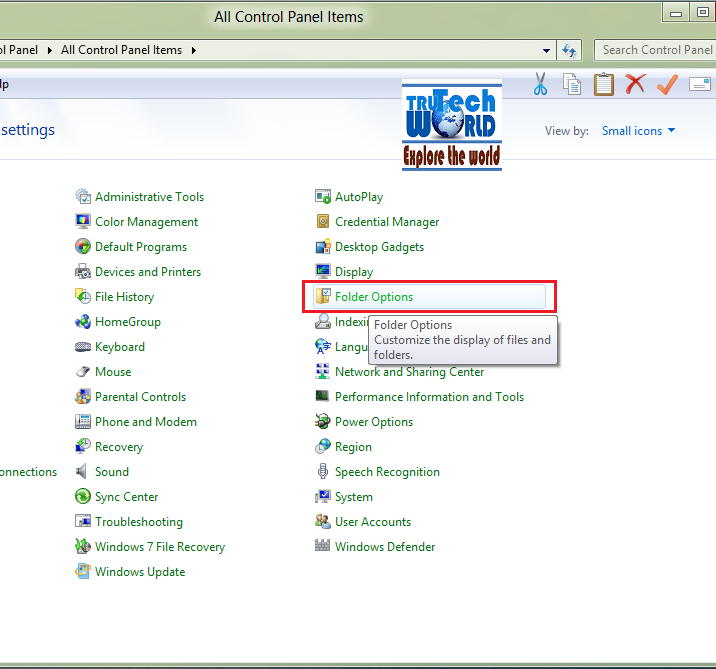Image resolution: width=716 pixels, height=669 pixels.
Task: Open the Windows Defender link
Action: [385, 547]
